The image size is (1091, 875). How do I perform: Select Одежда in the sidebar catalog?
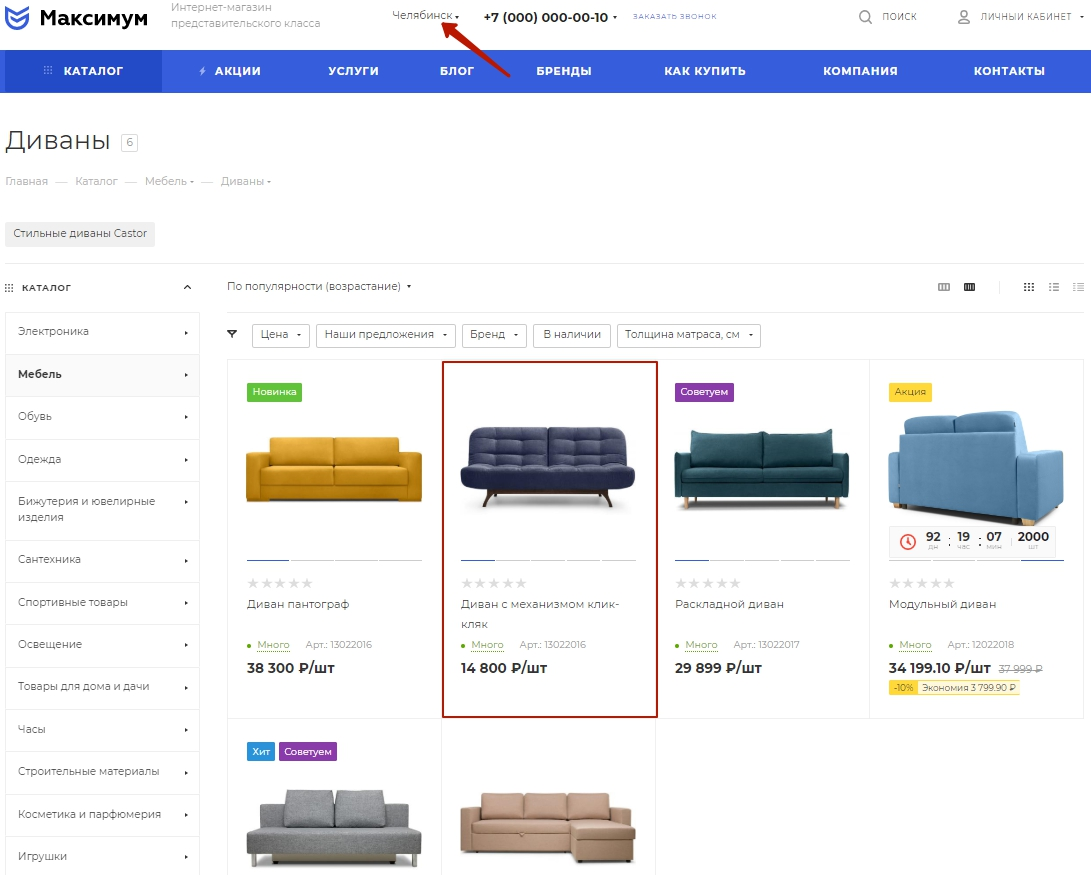pos(102,460)
